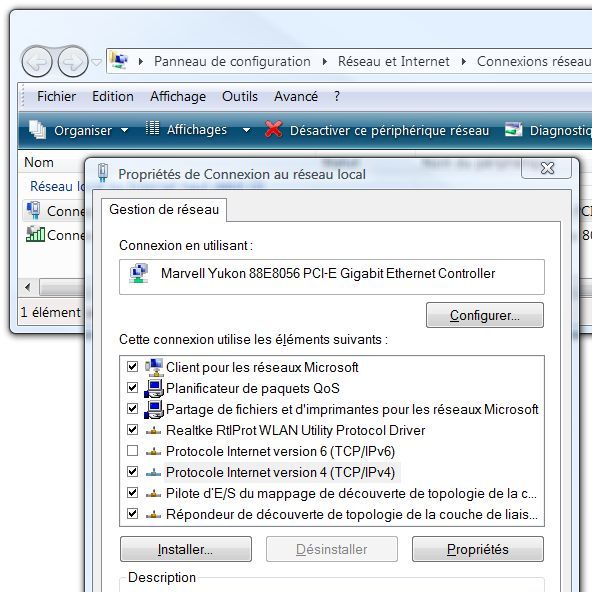Go to Réseau et Internet breadcrumb

point(393,62)
